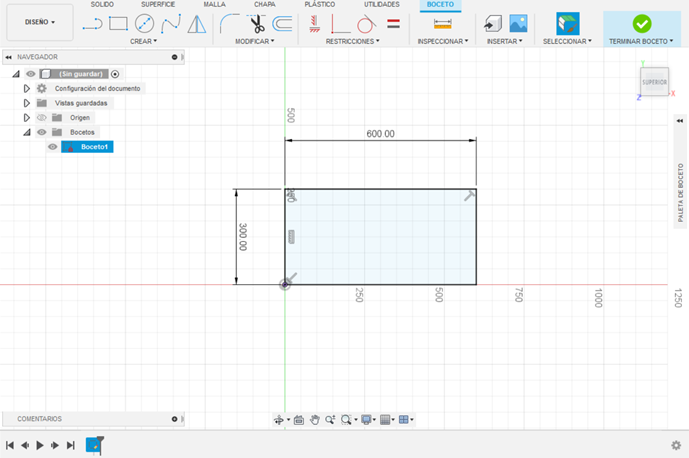Viewport: 689px width, 458px height.
Task: Open the CREAR dropdown menu
Action: tap(143, 41)
